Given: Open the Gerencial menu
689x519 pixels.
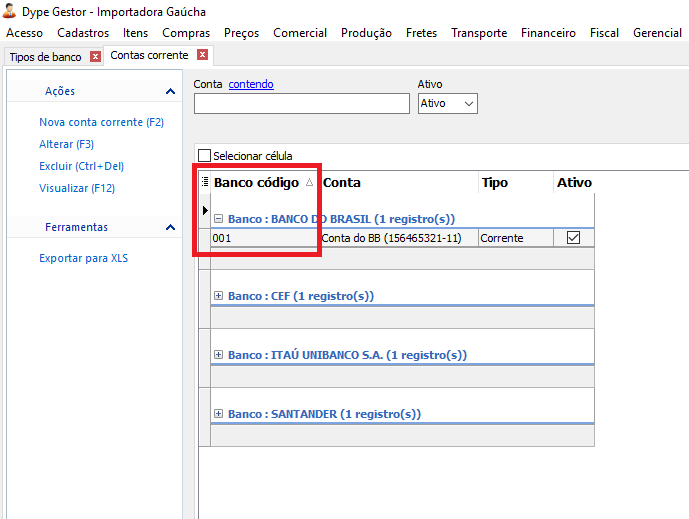Looking at the screenshot, I should pos(657,33).
